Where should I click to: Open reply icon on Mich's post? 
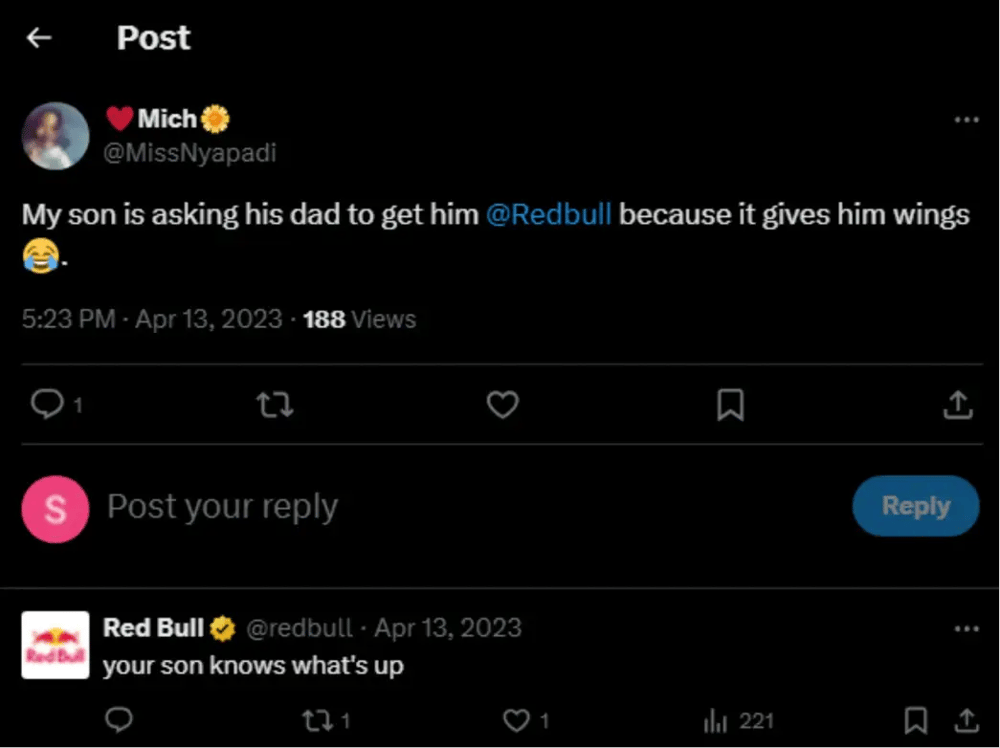pos(46,404)
